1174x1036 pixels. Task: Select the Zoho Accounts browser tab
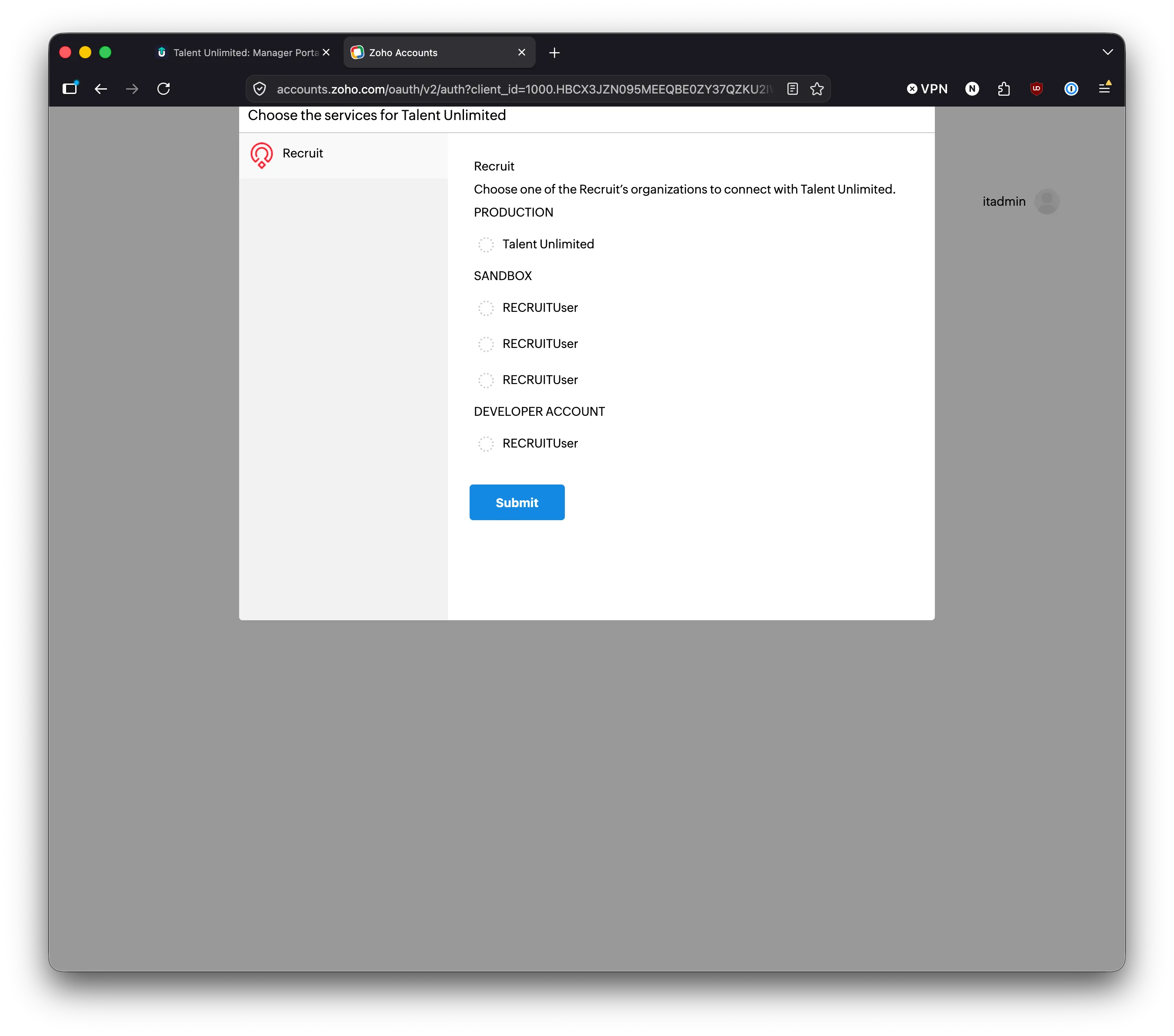click(439, 52)
